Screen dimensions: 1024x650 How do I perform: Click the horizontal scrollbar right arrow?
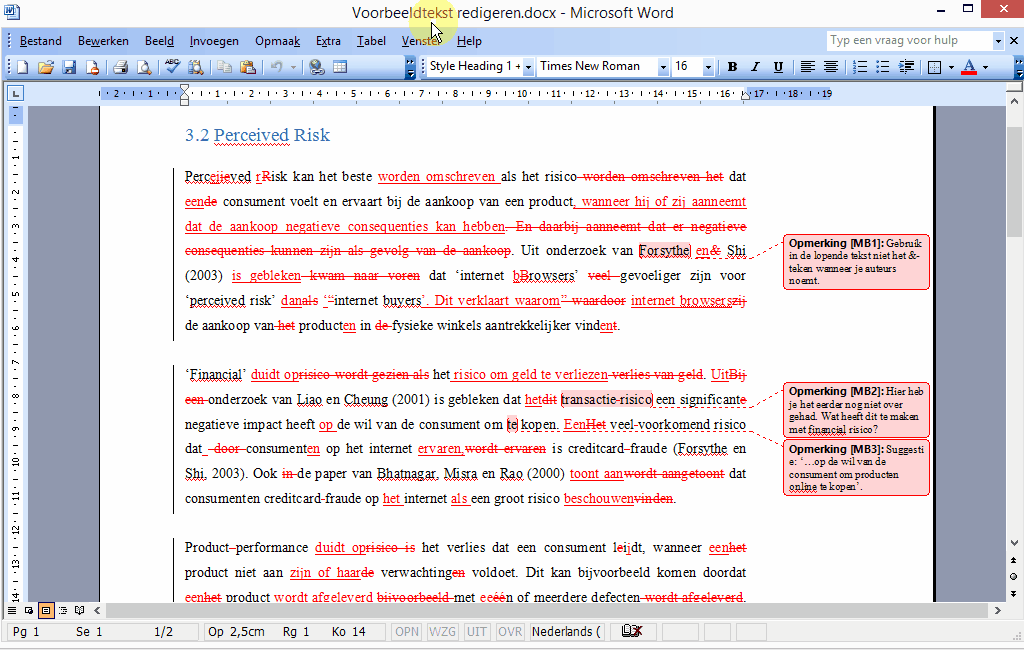coord(997,610)
